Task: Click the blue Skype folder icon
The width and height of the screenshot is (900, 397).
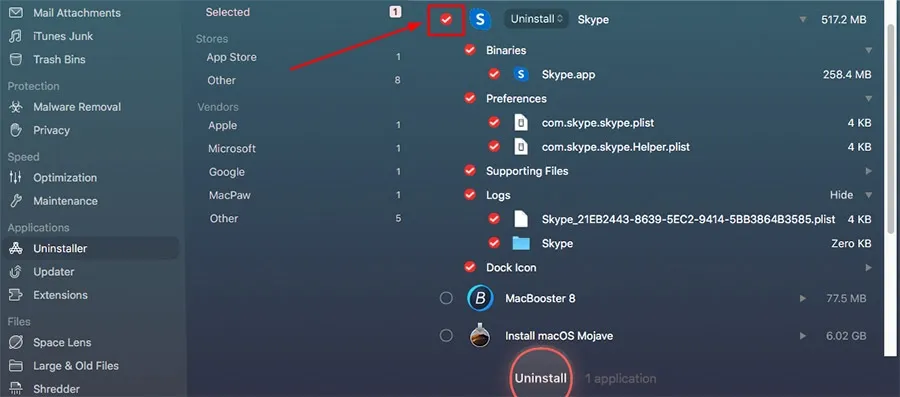Action: click(521, 243)
